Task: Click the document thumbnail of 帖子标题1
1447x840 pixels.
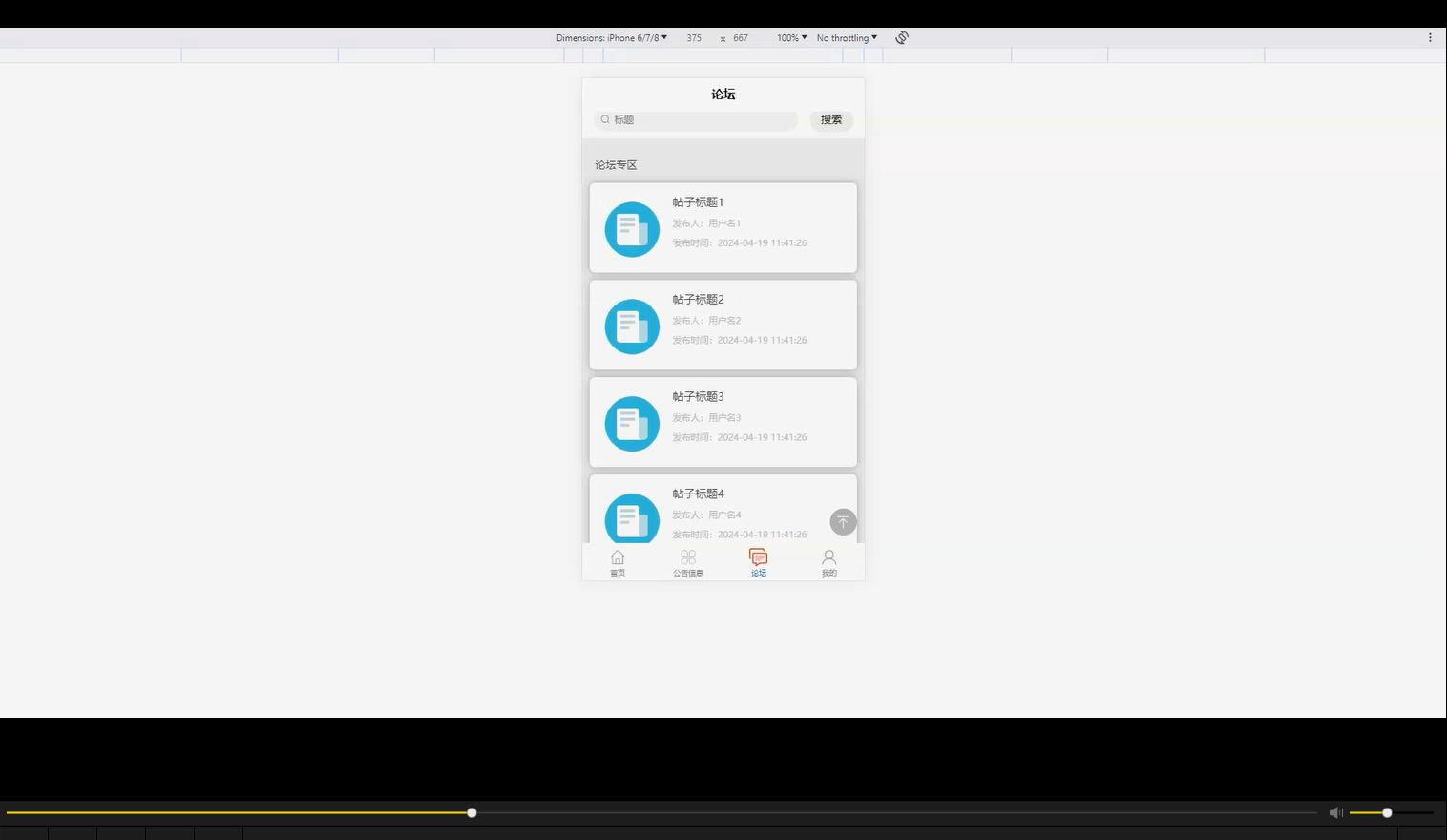Action: 631,229
